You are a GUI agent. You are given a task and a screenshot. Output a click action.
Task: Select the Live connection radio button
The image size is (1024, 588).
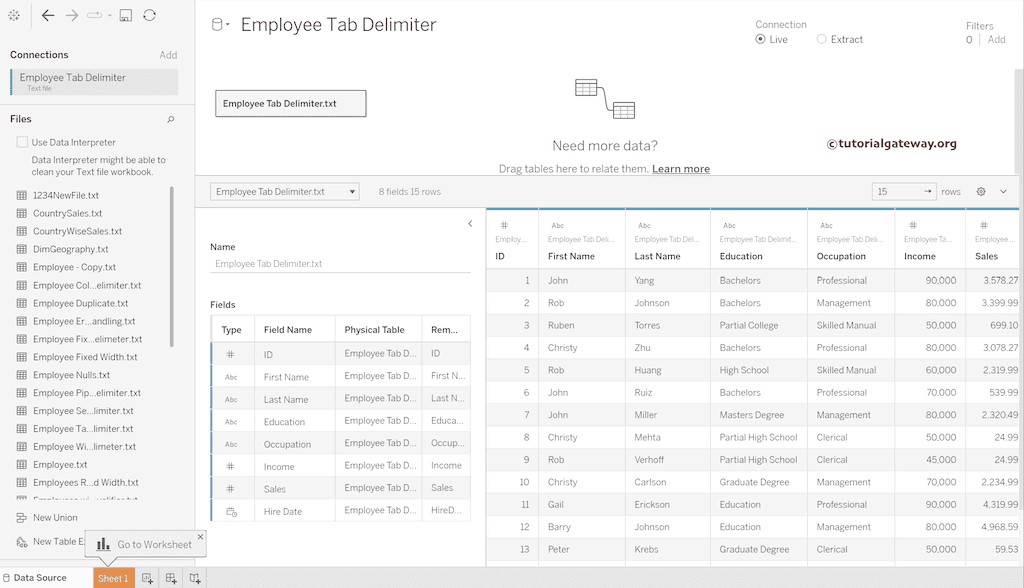(762, 37)
